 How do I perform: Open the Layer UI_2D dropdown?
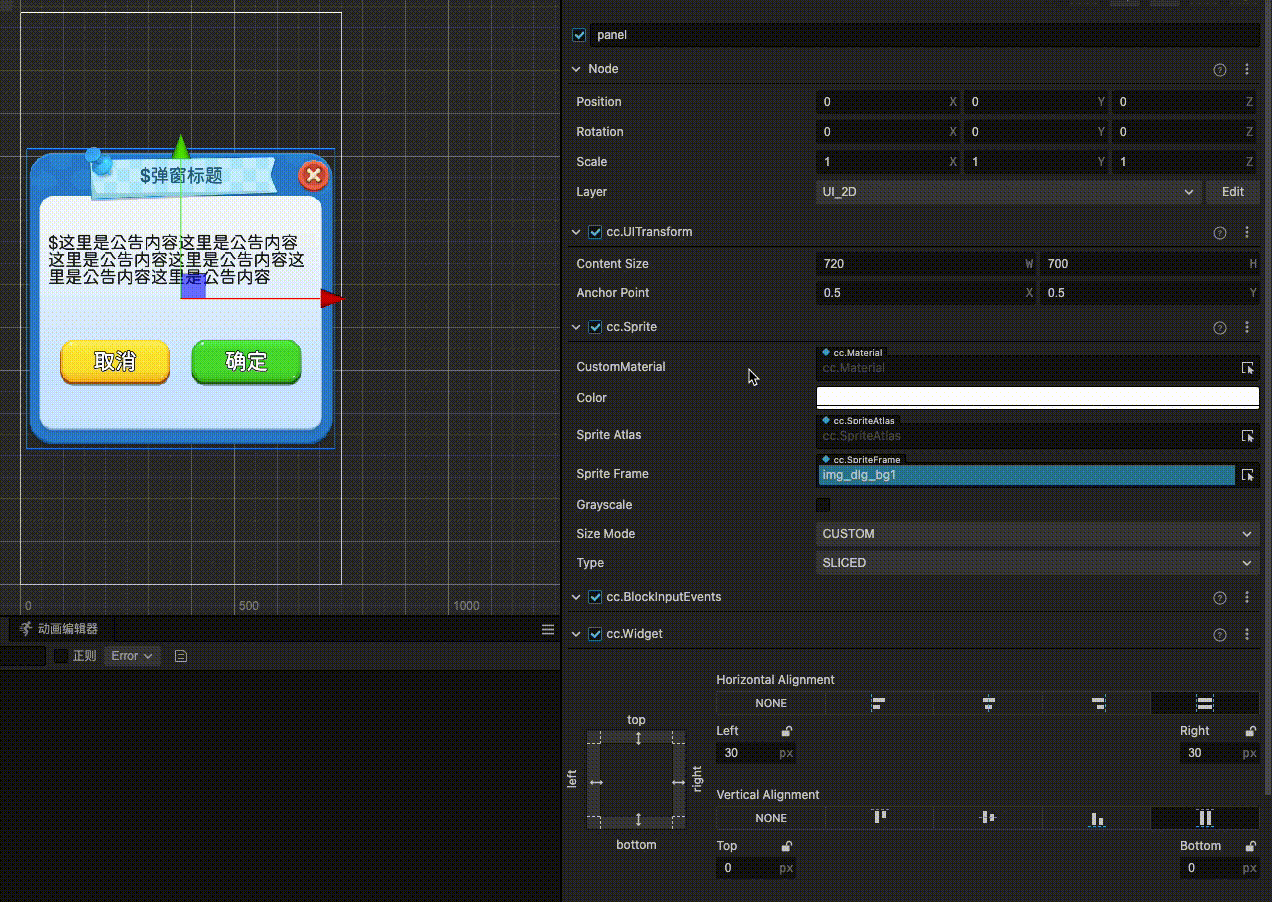pyautogui.click(x=1008, y=192)
